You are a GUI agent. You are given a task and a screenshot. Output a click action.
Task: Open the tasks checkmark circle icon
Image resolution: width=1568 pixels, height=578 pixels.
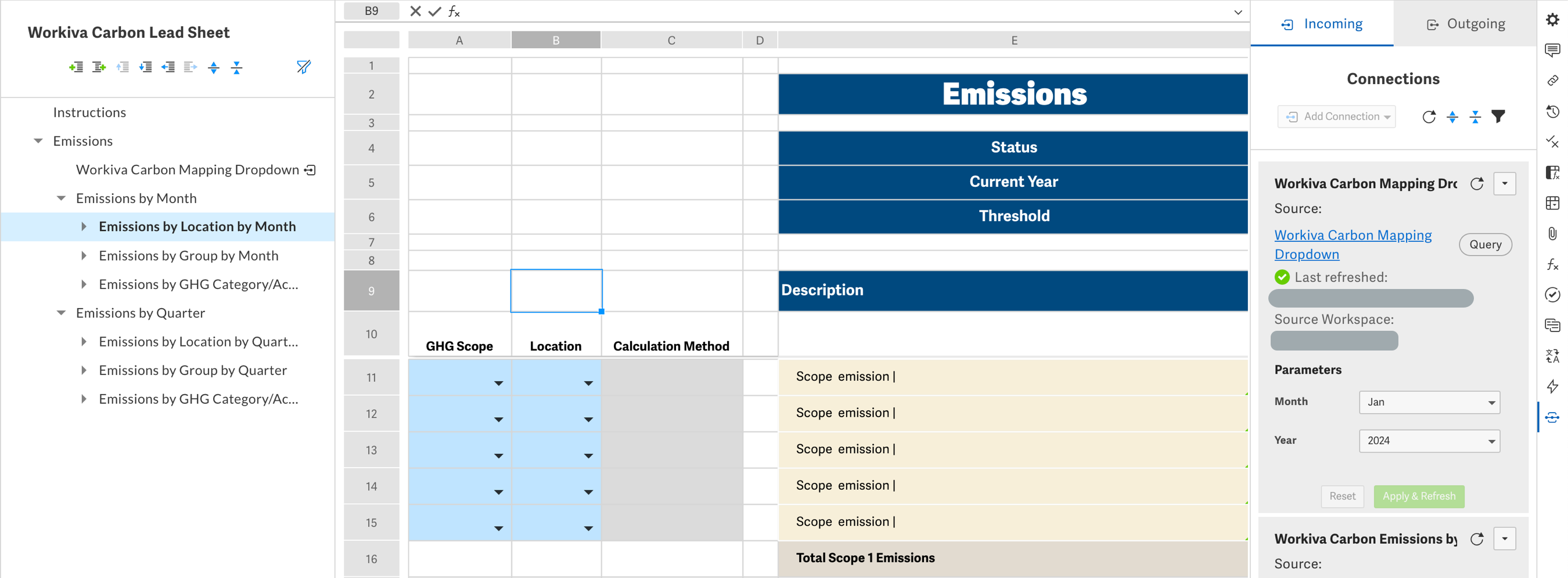coord(1553,295)
